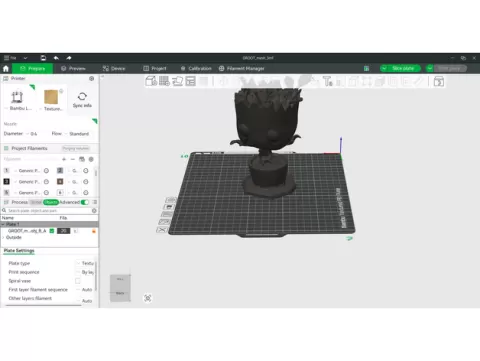
Task: Click filament 3 black color swatch
Action: [6, 182]
